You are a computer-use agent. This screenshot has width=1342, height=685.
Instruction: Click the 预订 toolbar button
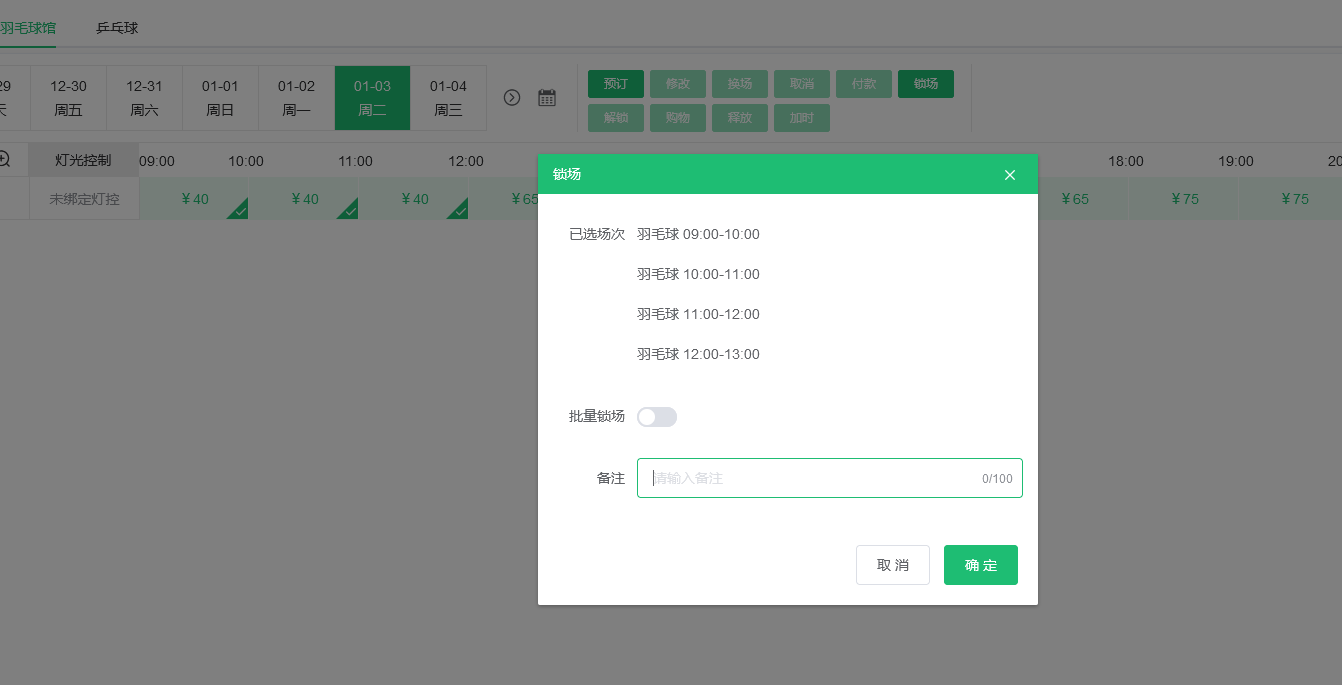click(616, 84)
